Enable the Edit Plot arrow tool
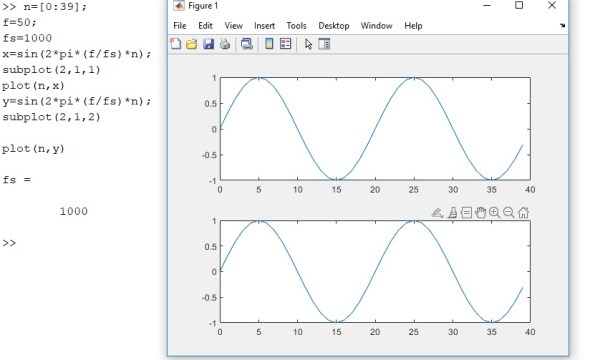 (x=309, y=44)
